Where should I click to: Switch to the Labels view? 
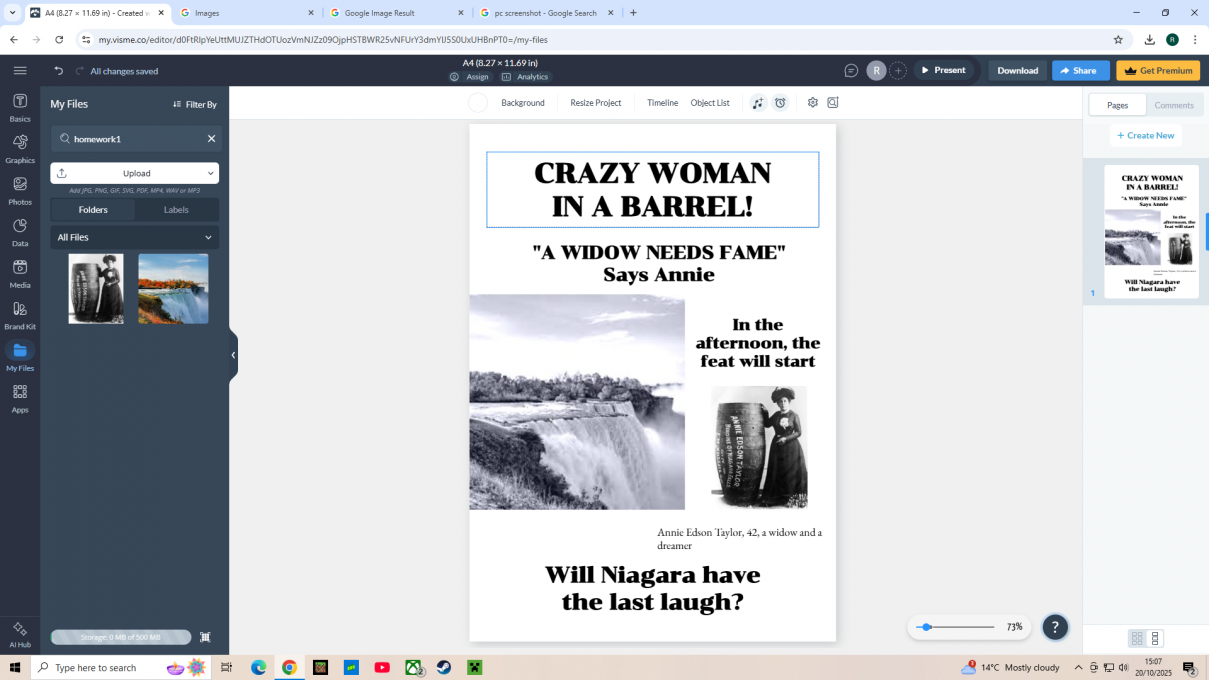[x=176, y=210]
